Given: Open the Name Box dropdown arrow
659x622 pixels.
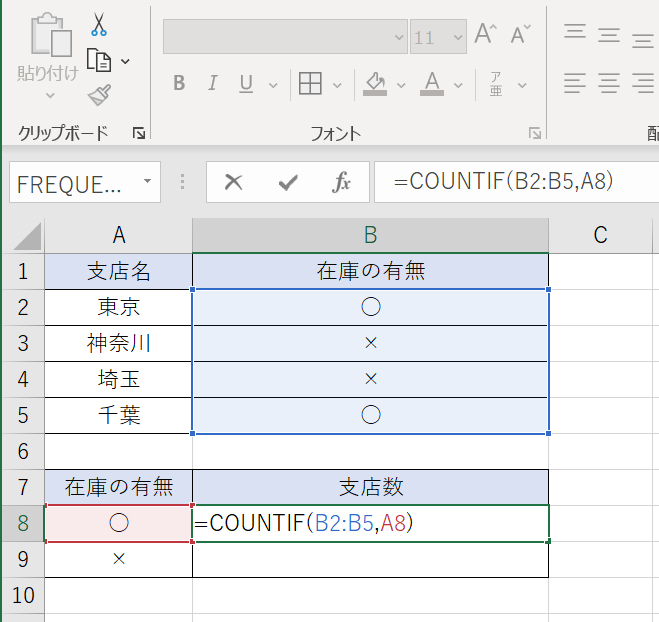Looking at the screenshot, I should coord(147,182).
